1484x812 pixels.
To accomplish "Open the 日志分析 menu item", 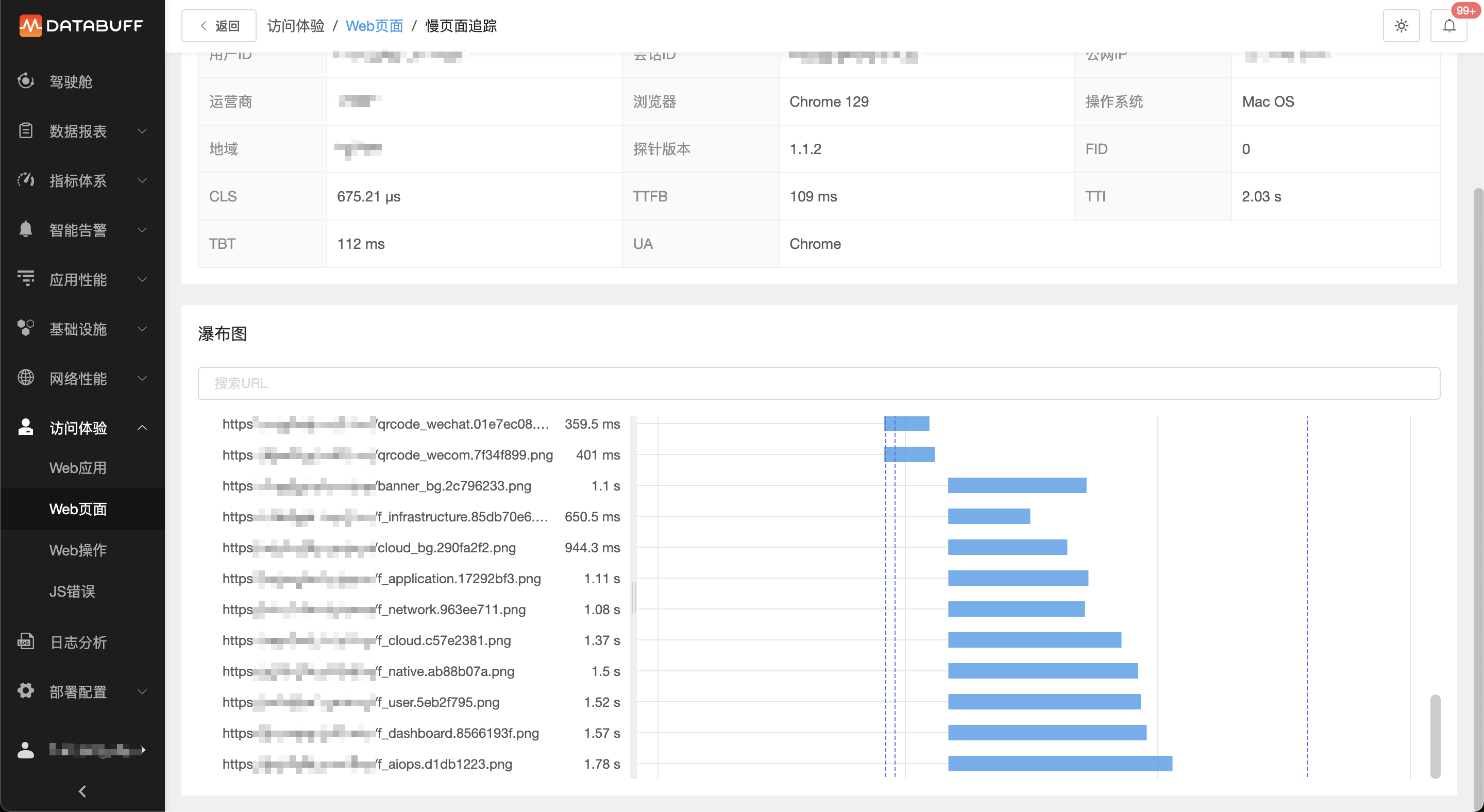I will [x=82, y=641].
